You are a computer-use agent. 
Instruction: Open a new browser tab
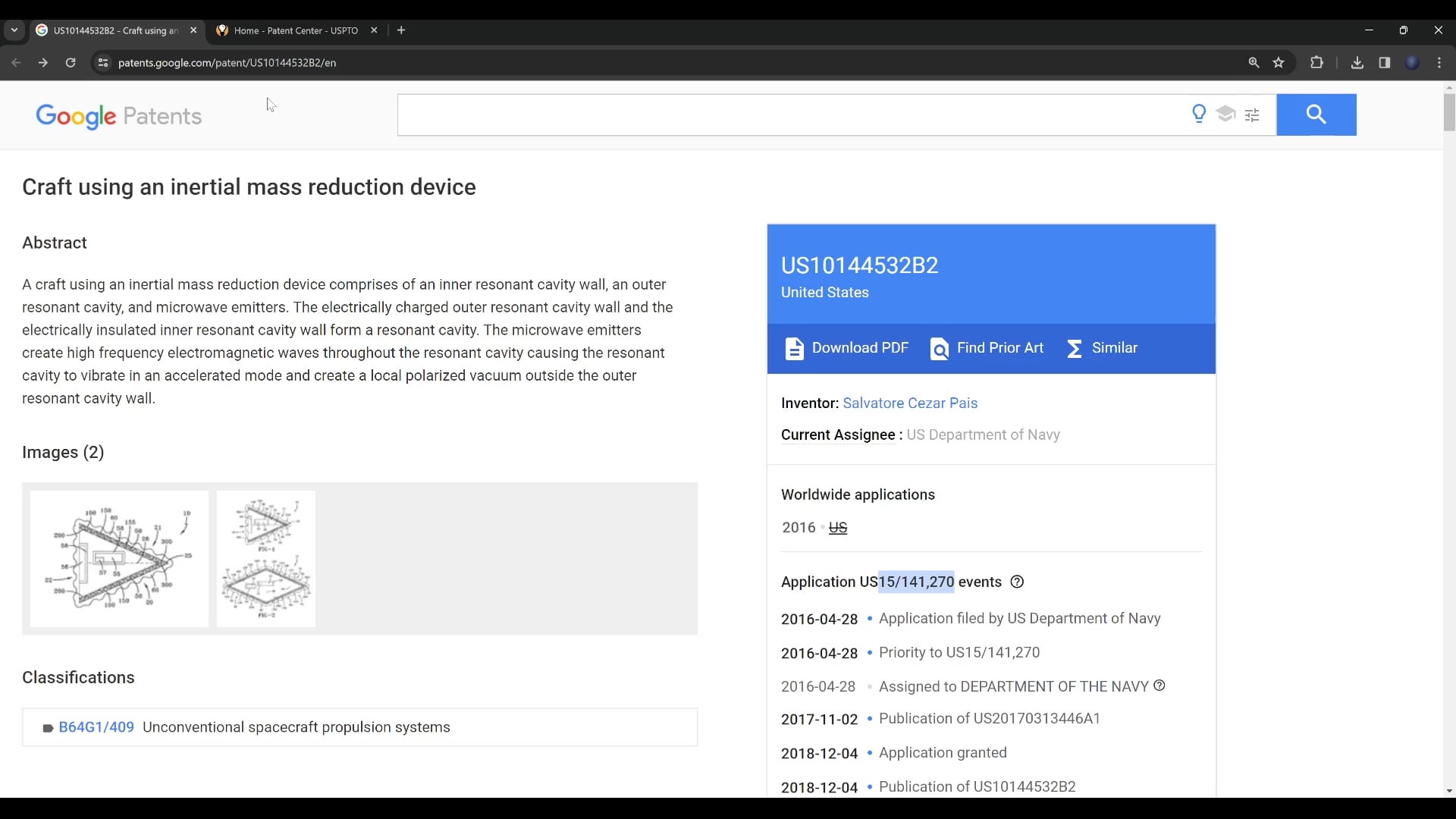coord(401,30)
